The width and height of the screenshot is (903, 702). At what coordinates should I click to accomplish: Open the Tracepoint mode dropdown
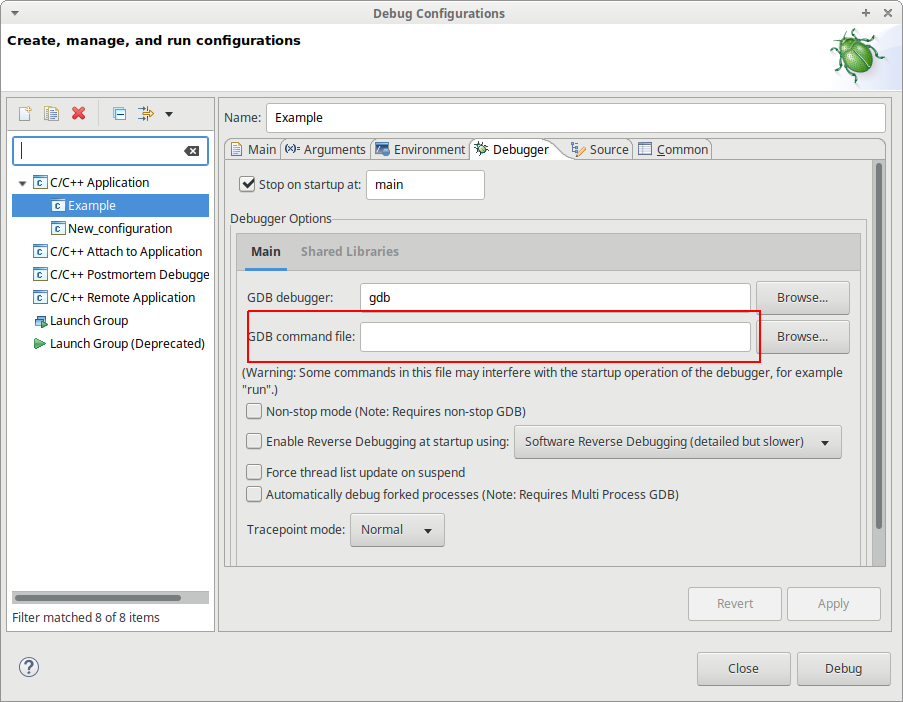pyautogui.click(x=397, y=530)
